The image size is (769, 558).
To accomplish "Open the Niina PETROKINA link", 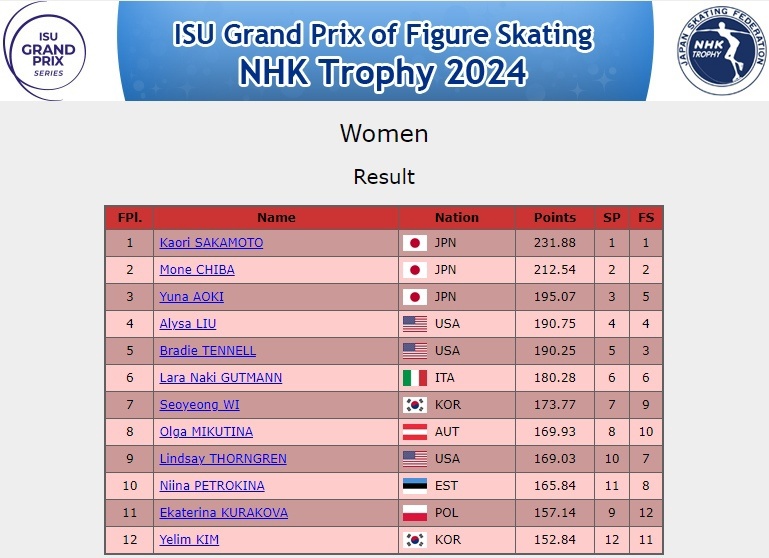I will [212, 485].
